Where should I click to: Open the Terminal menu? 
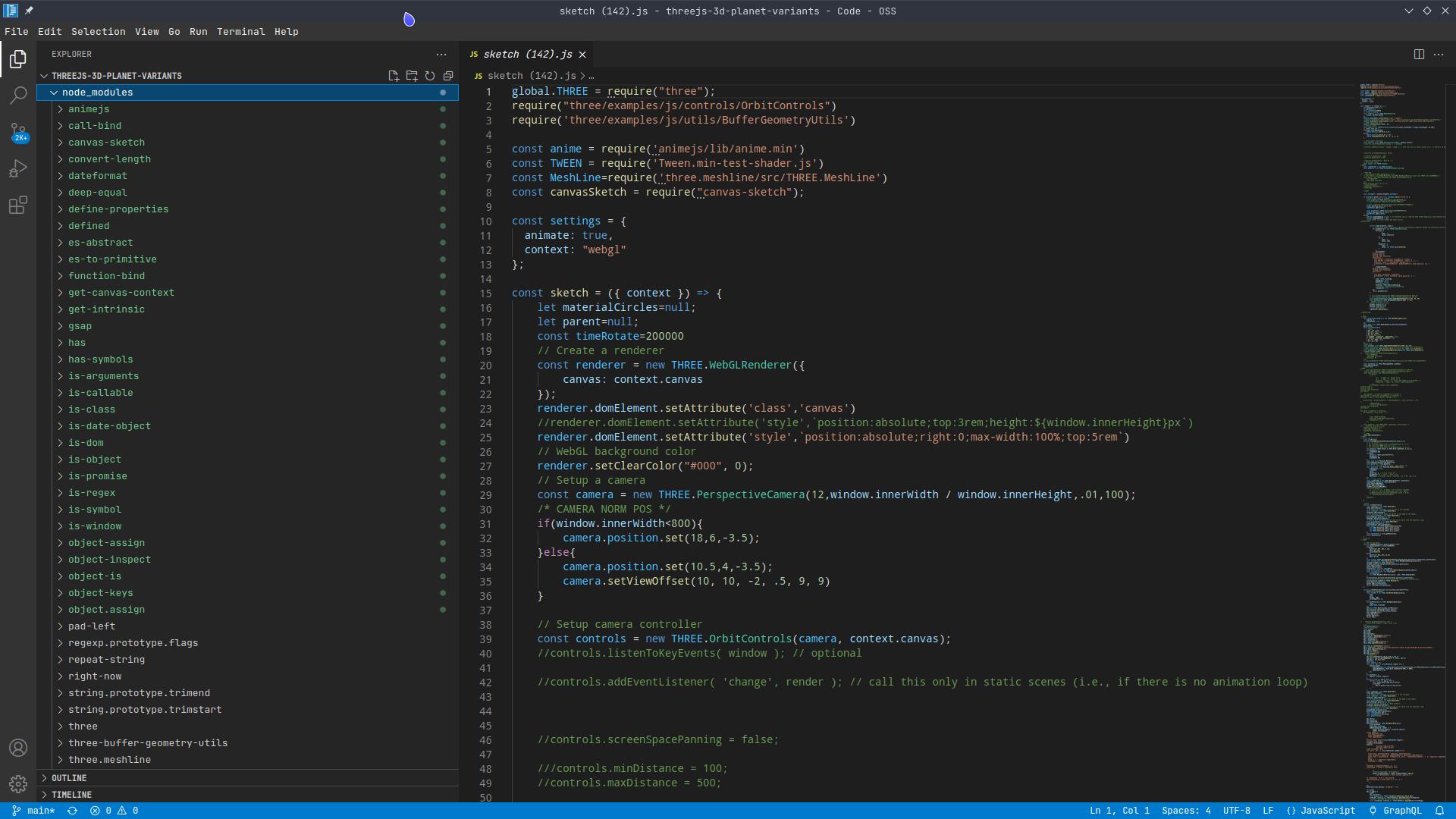[240, 32]
